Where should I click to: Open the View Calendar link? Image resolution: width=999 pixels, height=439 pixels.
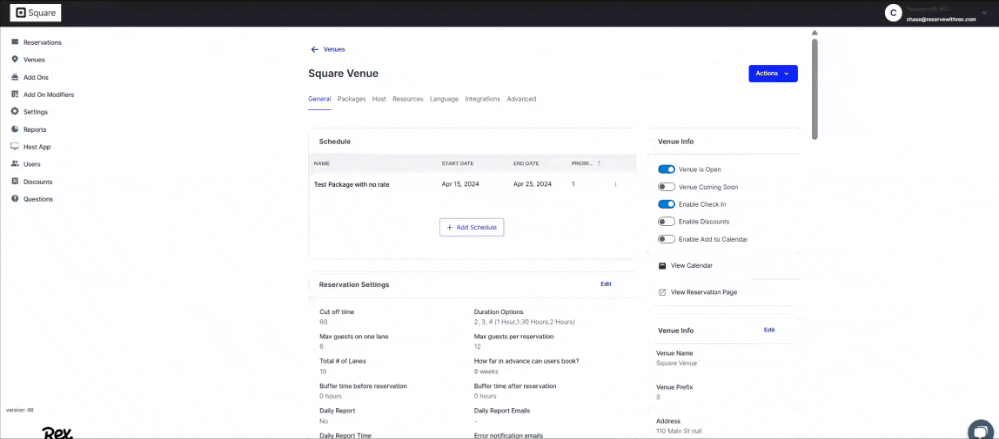tap(691, 265)
